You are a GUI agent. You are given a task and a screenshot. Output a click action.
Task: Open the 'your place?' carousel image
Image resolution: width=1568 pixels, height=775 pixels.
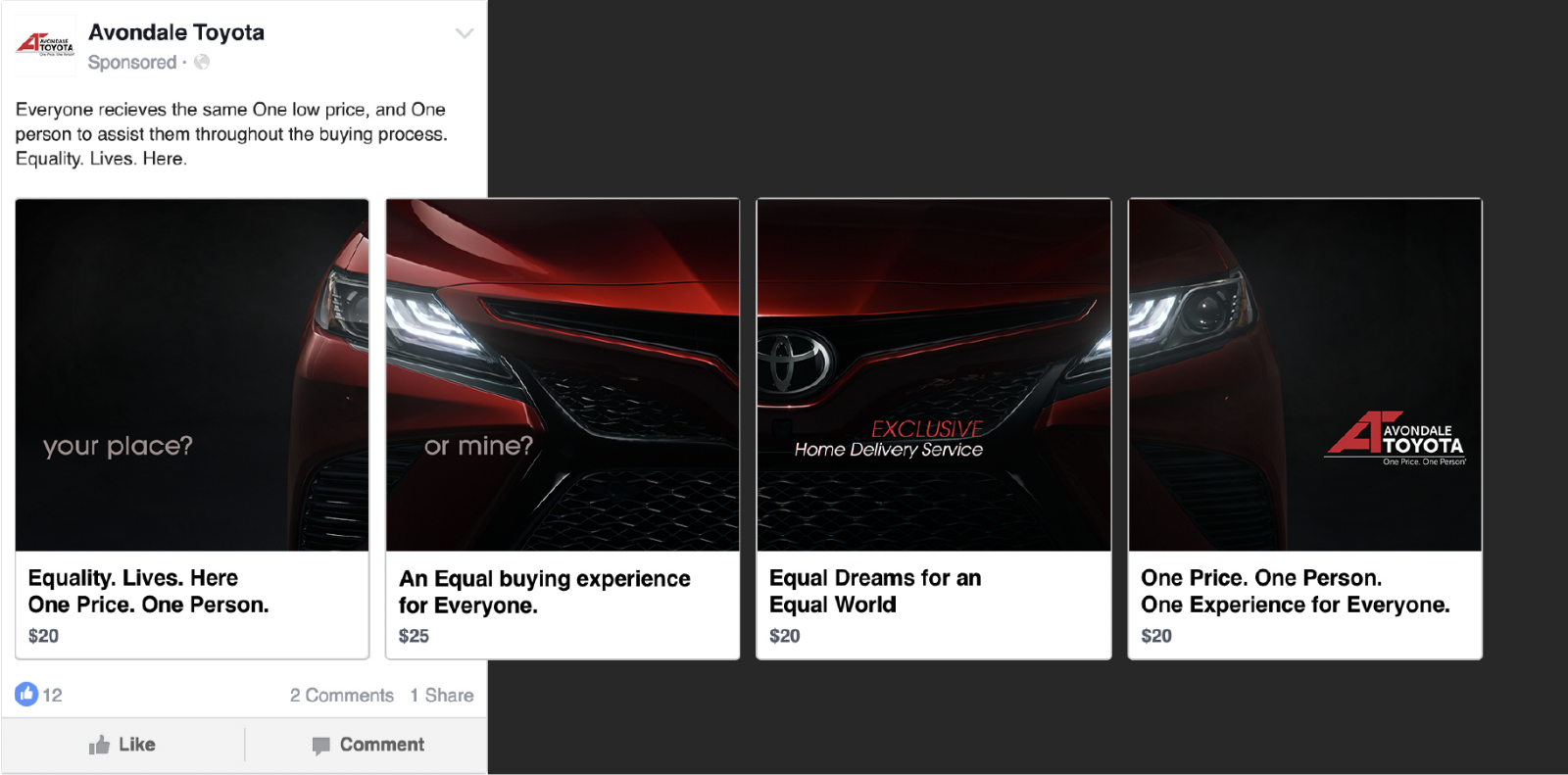pyautogui.click(x=192, y=375)
